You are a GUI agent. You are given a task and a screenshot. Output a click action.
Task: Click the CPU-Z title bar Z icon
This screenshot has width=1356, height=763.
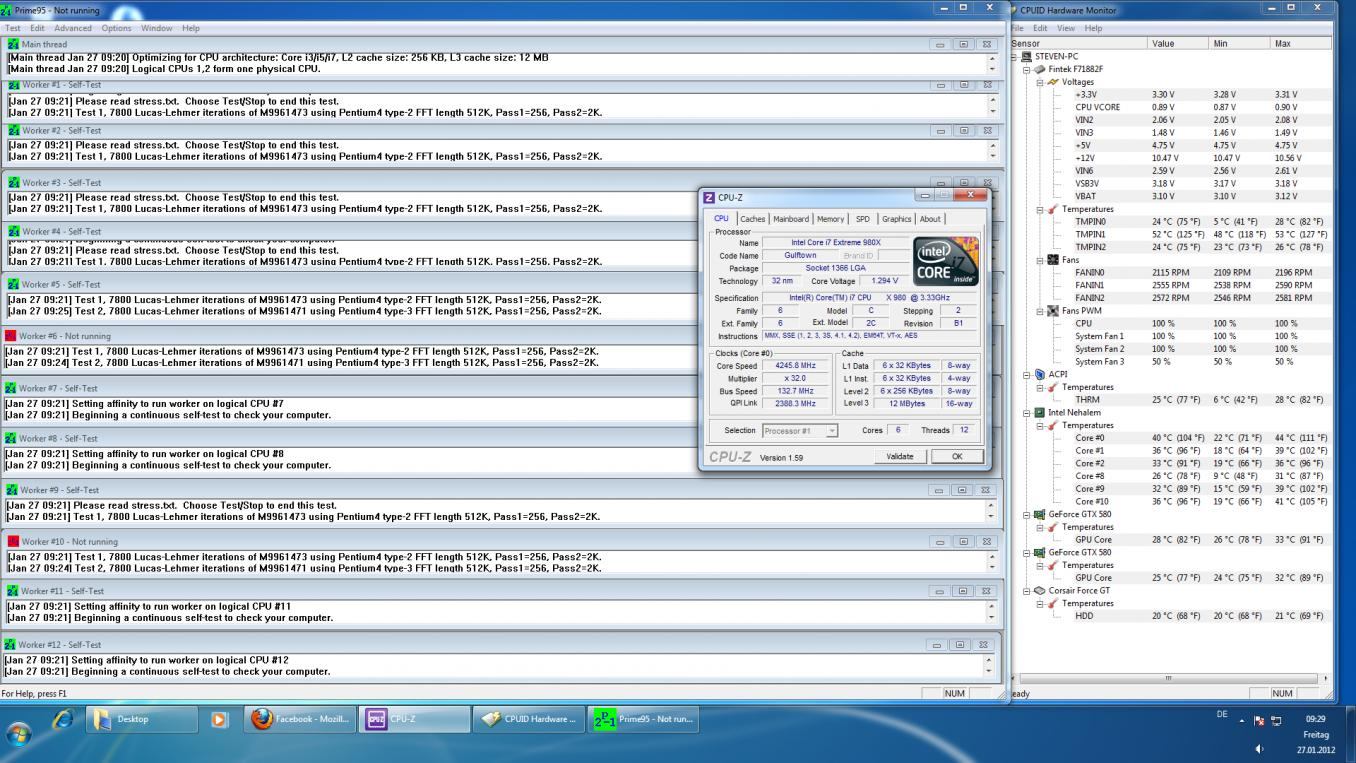tap(710, 198)
